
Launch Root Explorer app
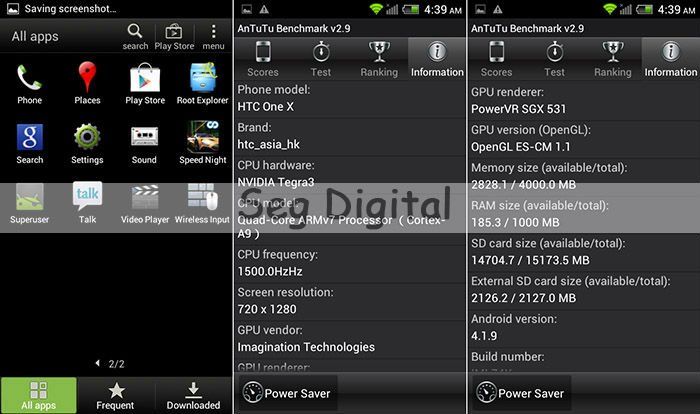tap(203, 84)
